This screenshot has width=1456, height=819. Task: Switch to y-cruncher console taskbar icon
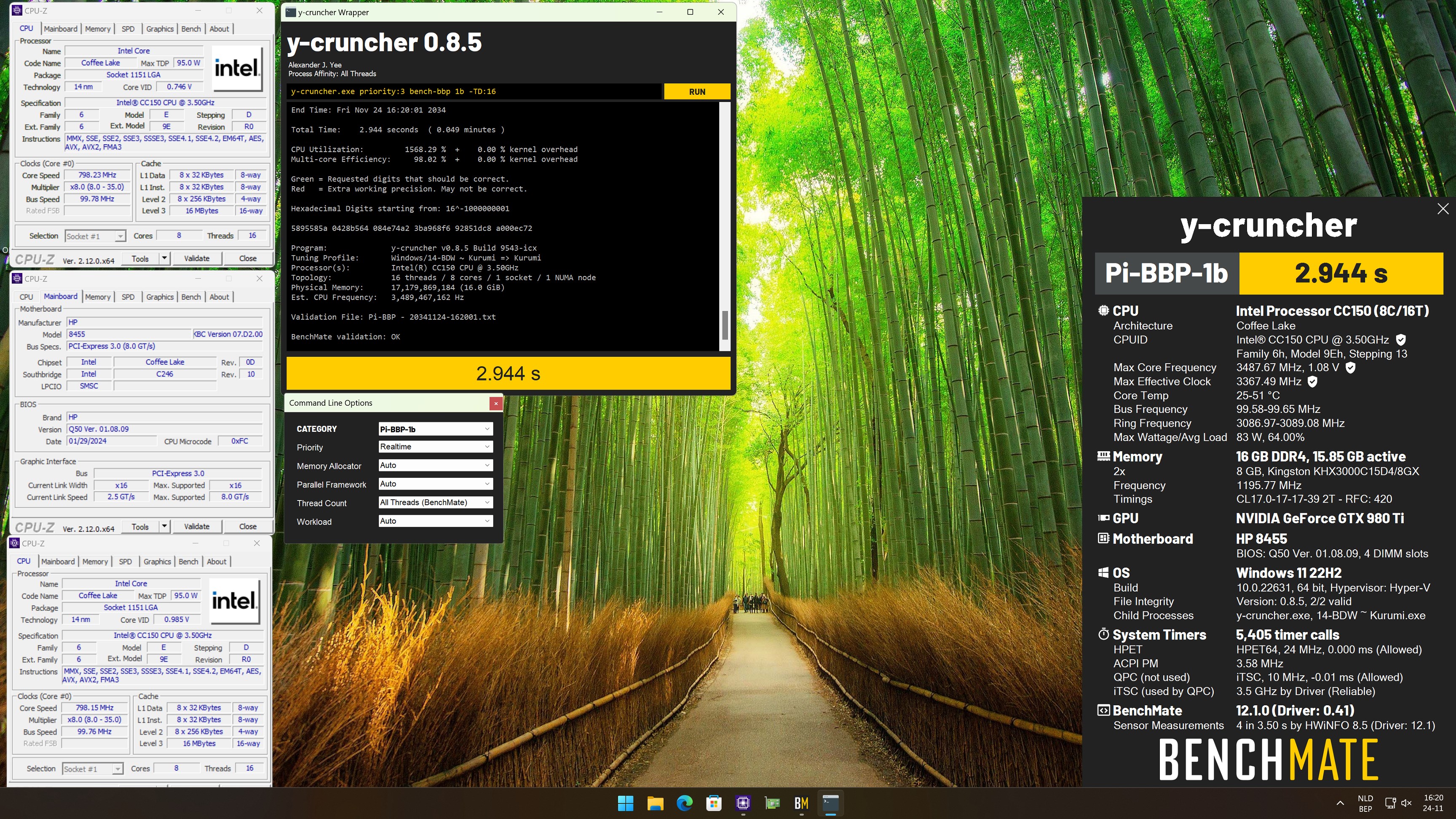tap(831, 803)
